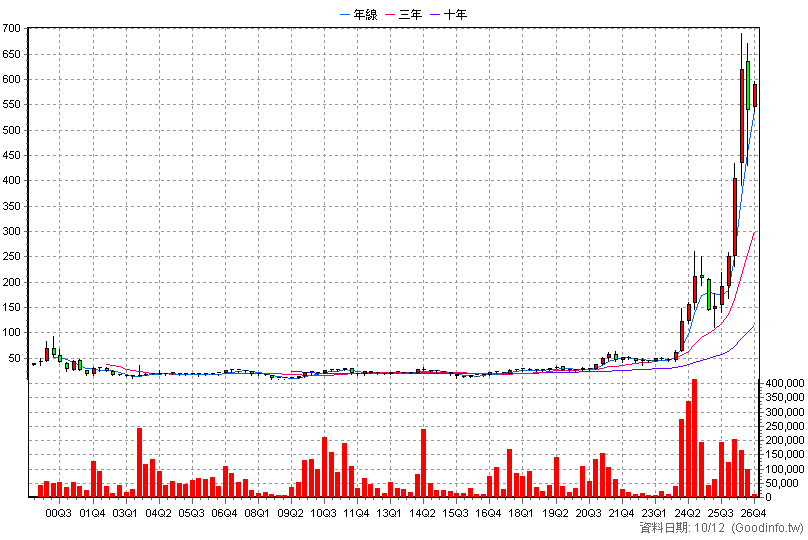
Task: Click the 250,000 volume axis label
Action: 785,426
